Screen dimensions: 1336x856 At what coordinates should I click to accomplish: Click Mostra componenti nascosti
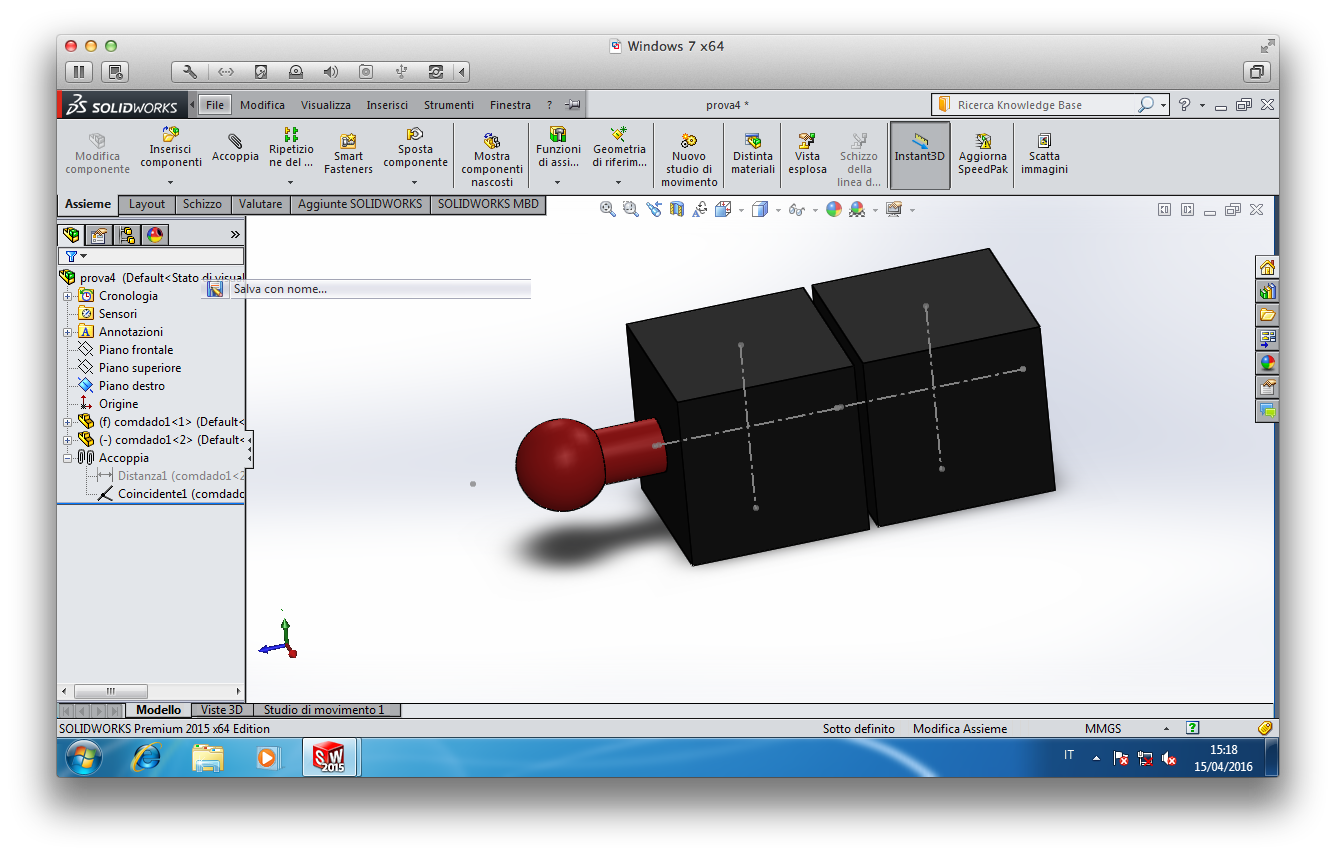pyautogui.click(x=492, y=160)
